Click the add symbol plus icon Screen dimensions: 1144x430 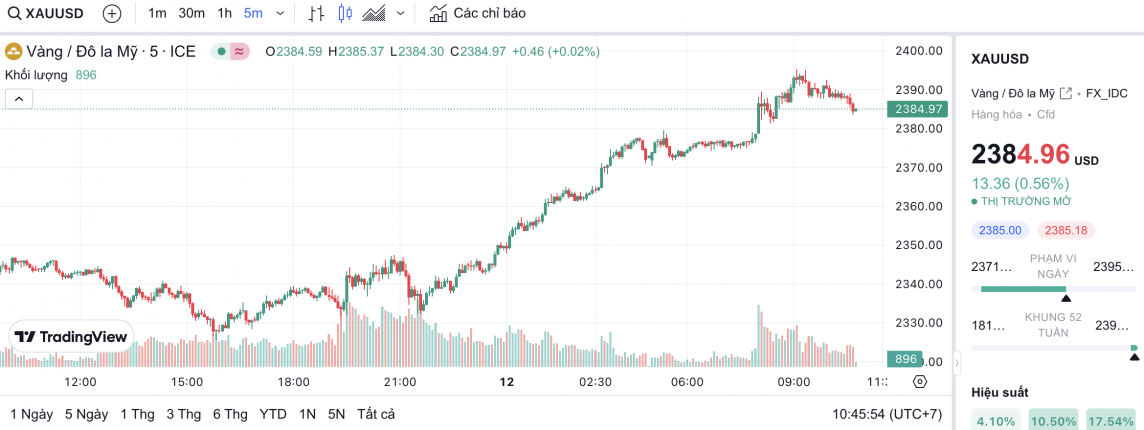(x=112, y=14)
